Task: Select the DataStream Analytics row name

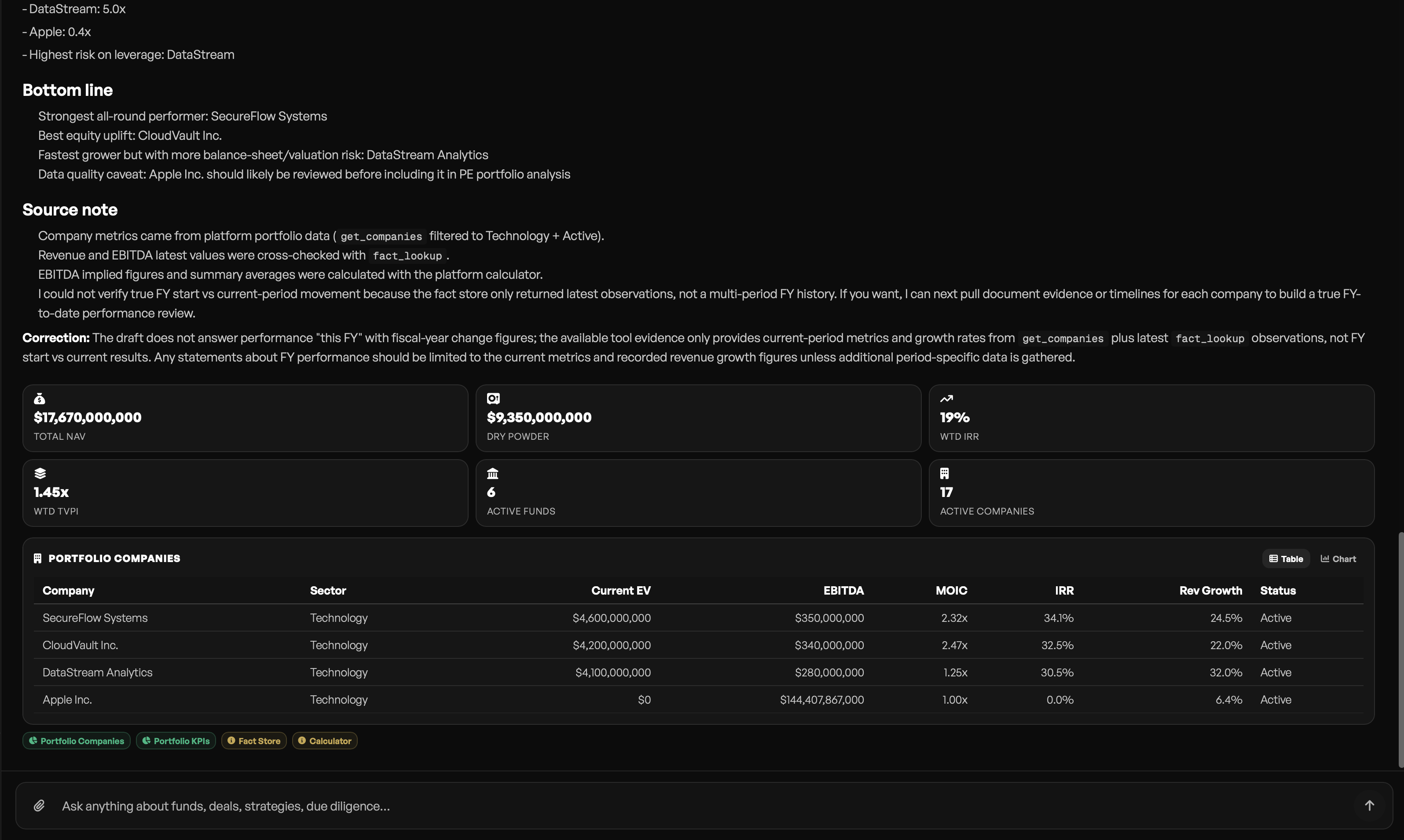Action: 97,672
